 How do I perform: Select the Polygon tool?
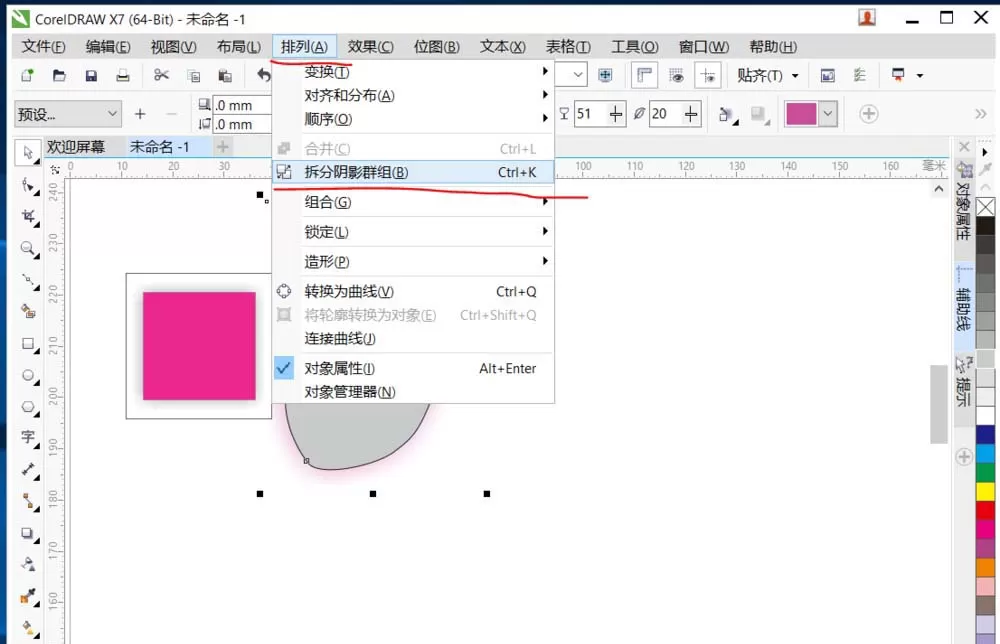pos(27,406)
